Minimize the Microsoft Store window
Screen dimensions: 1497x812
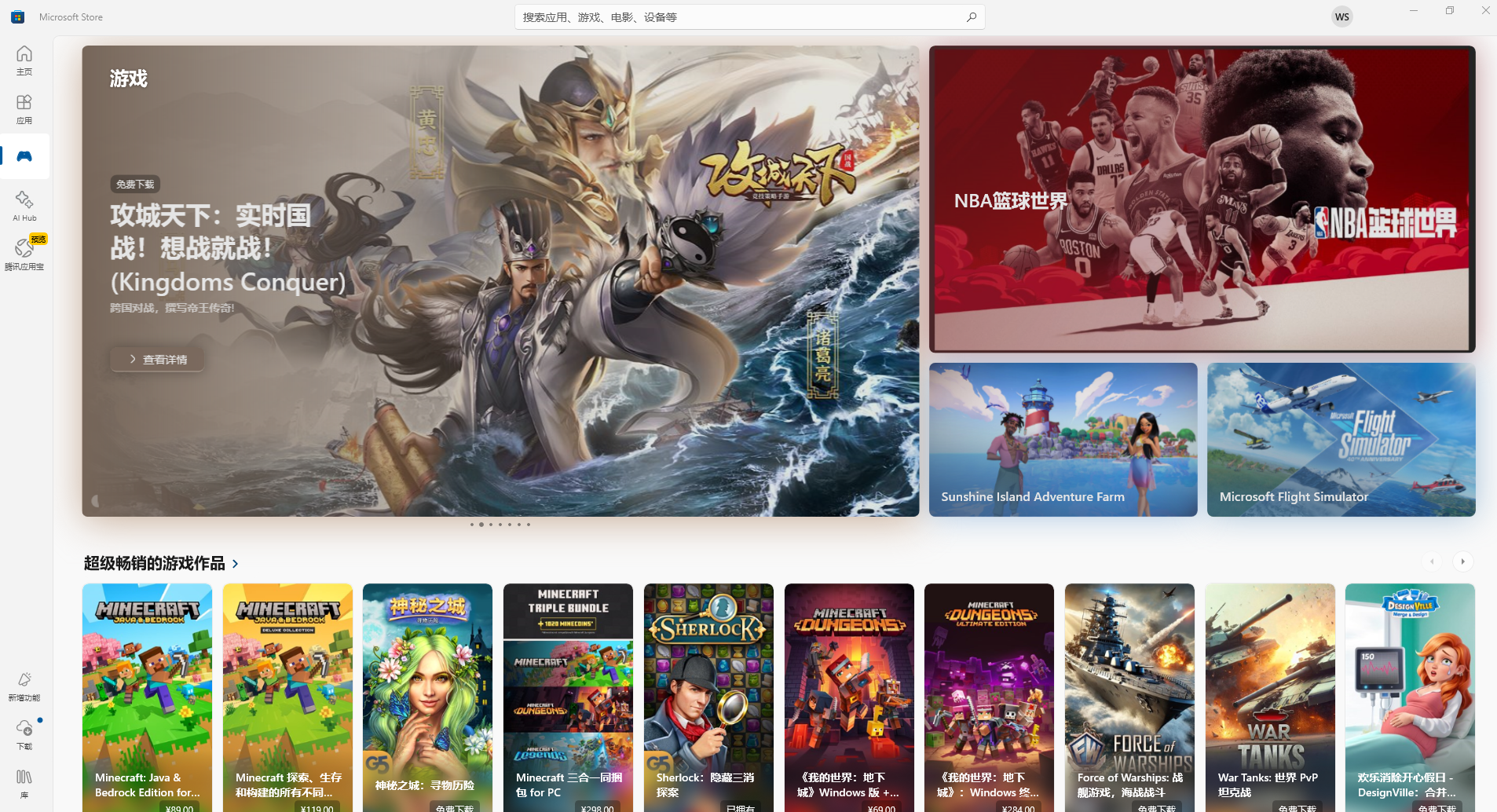[1414, 10]
